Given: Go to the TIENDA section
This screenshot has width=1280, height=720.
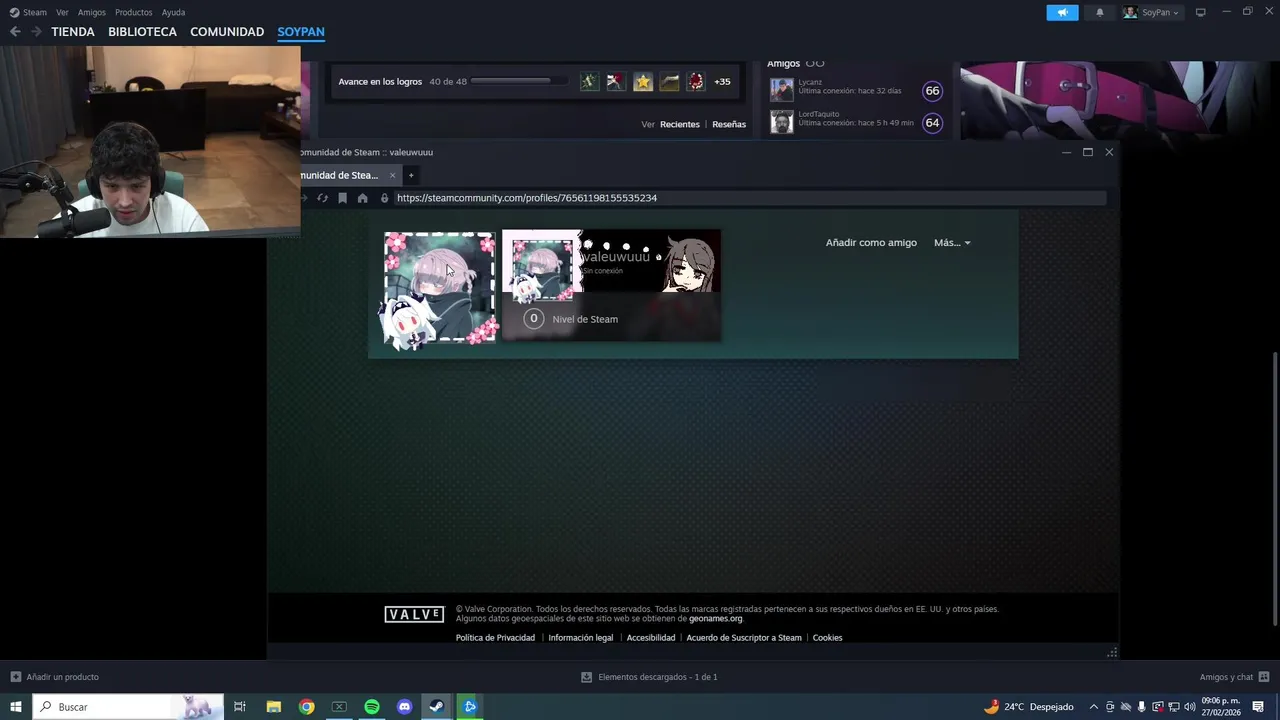Looking at the screenshot, I should click(x=73, y=32).
